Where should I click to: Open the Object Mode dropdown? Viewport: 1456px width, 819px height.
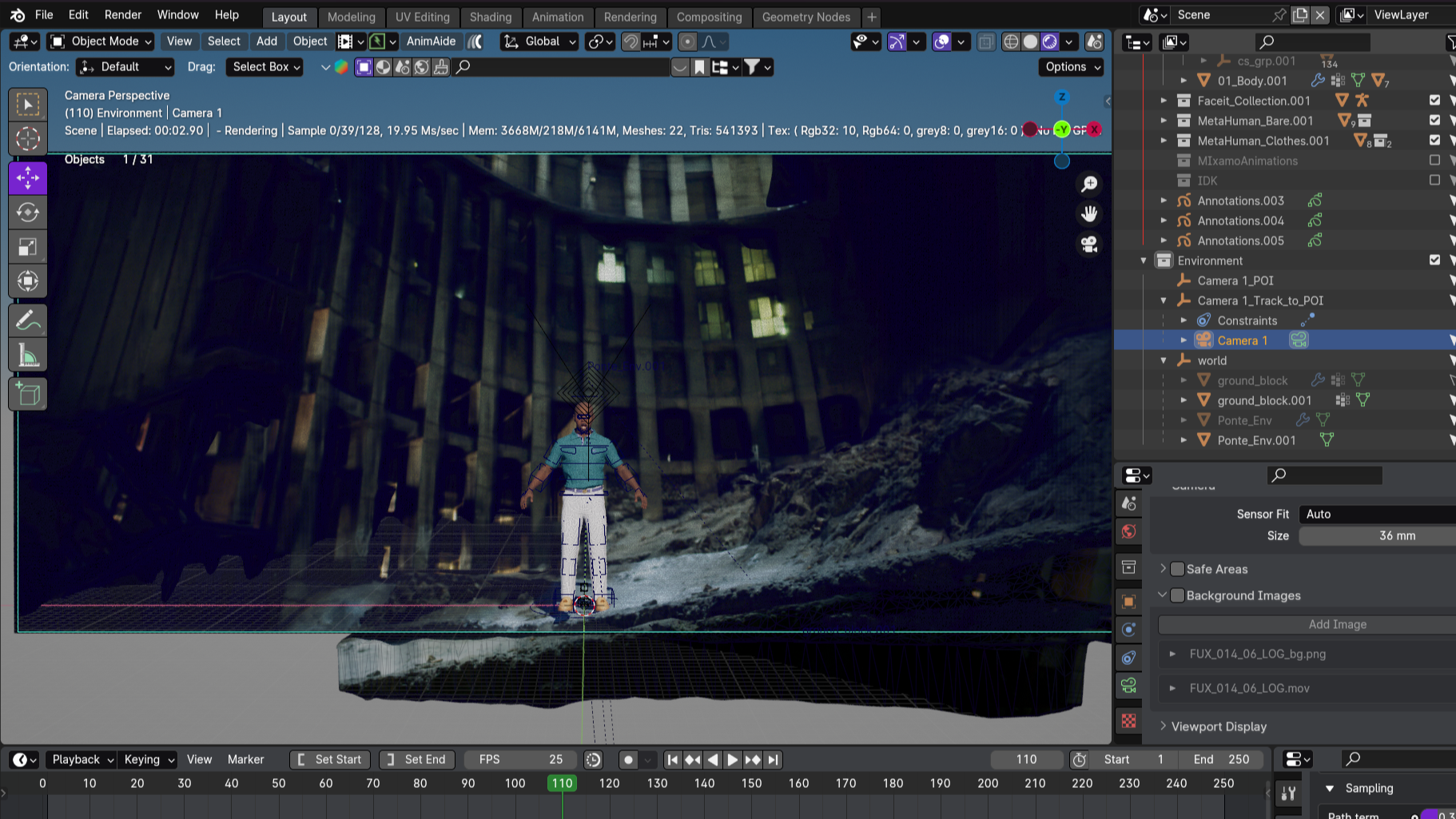(x=101, y=42)
